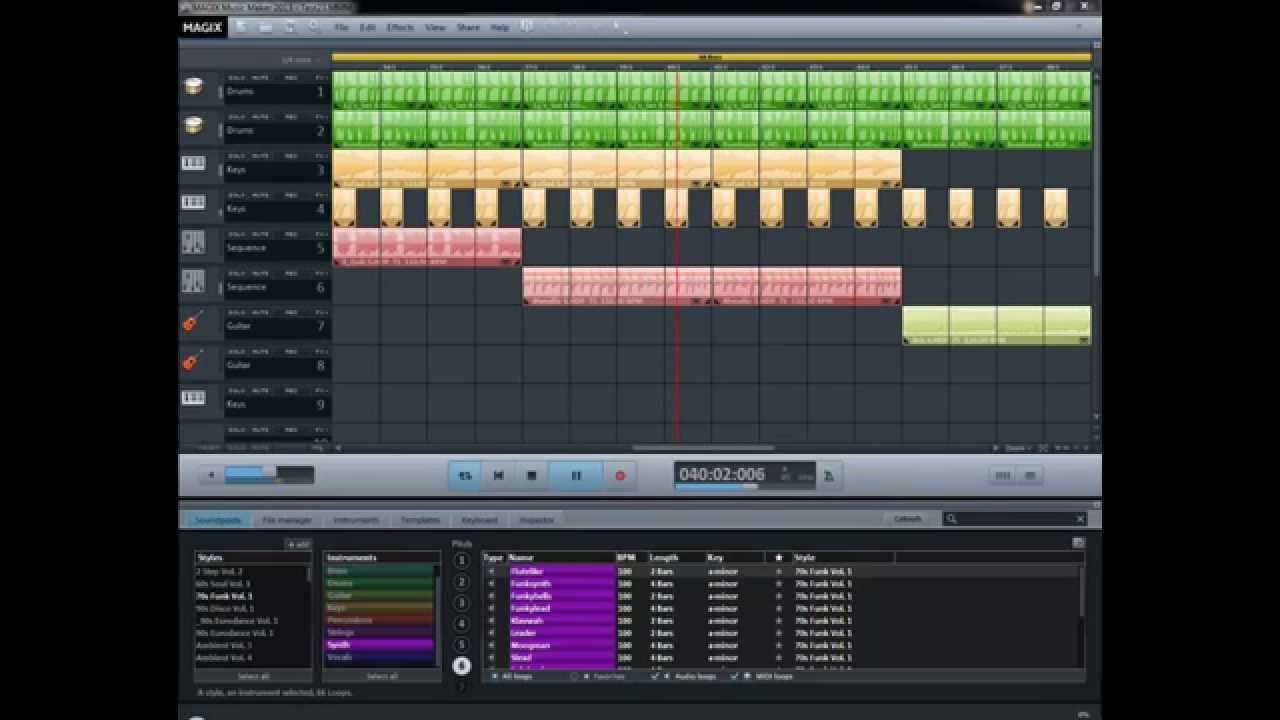Toggle MUTE on Keys track 3
Viewport: 1280px width, 720px height.
coord(260,155)
